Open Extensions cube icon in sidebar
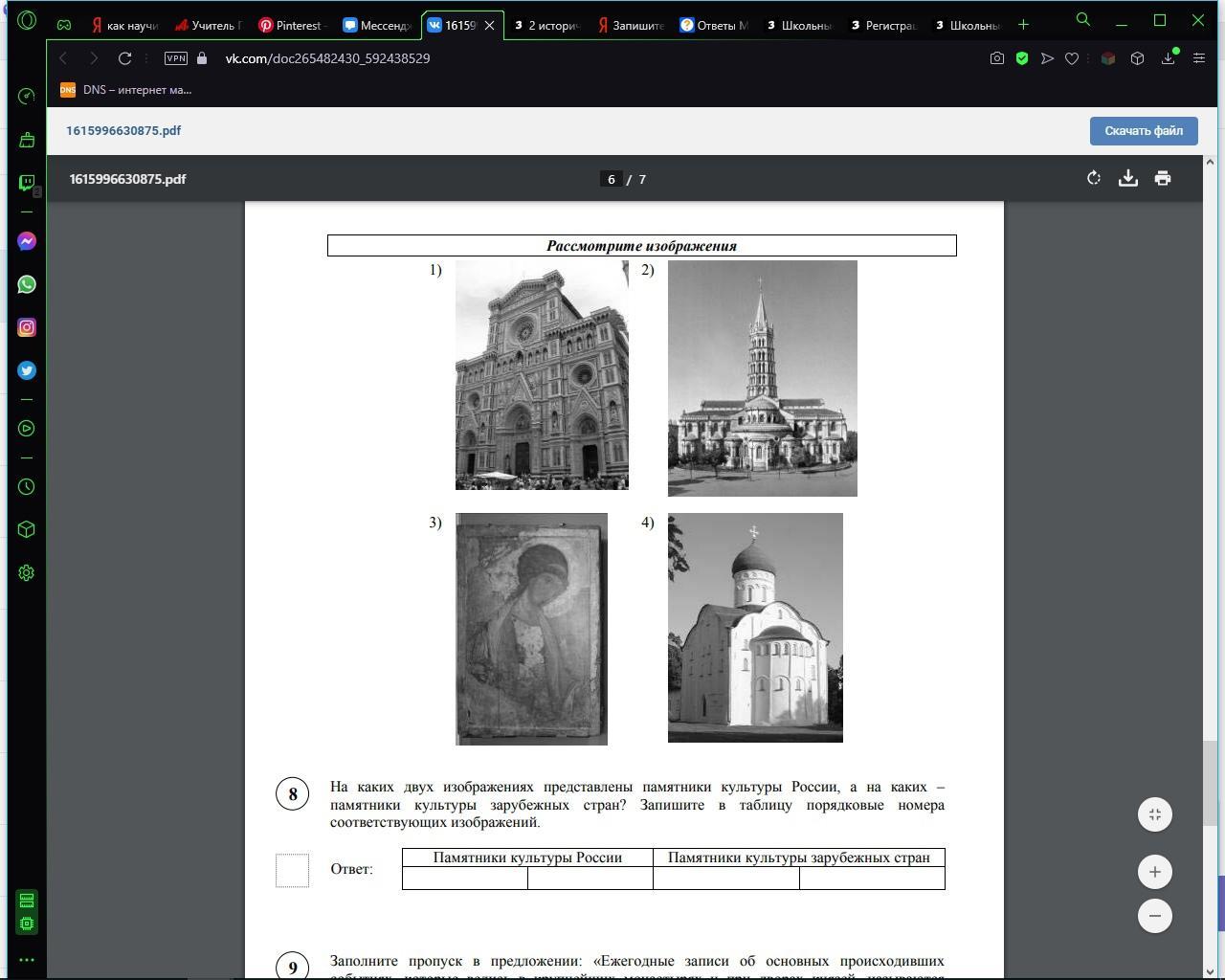 [27, 529]
